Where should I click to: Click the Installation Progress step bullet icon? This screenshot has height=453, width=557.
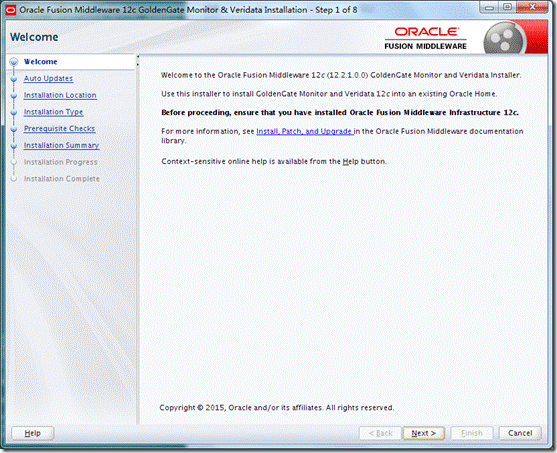click(x=14, y=162)
